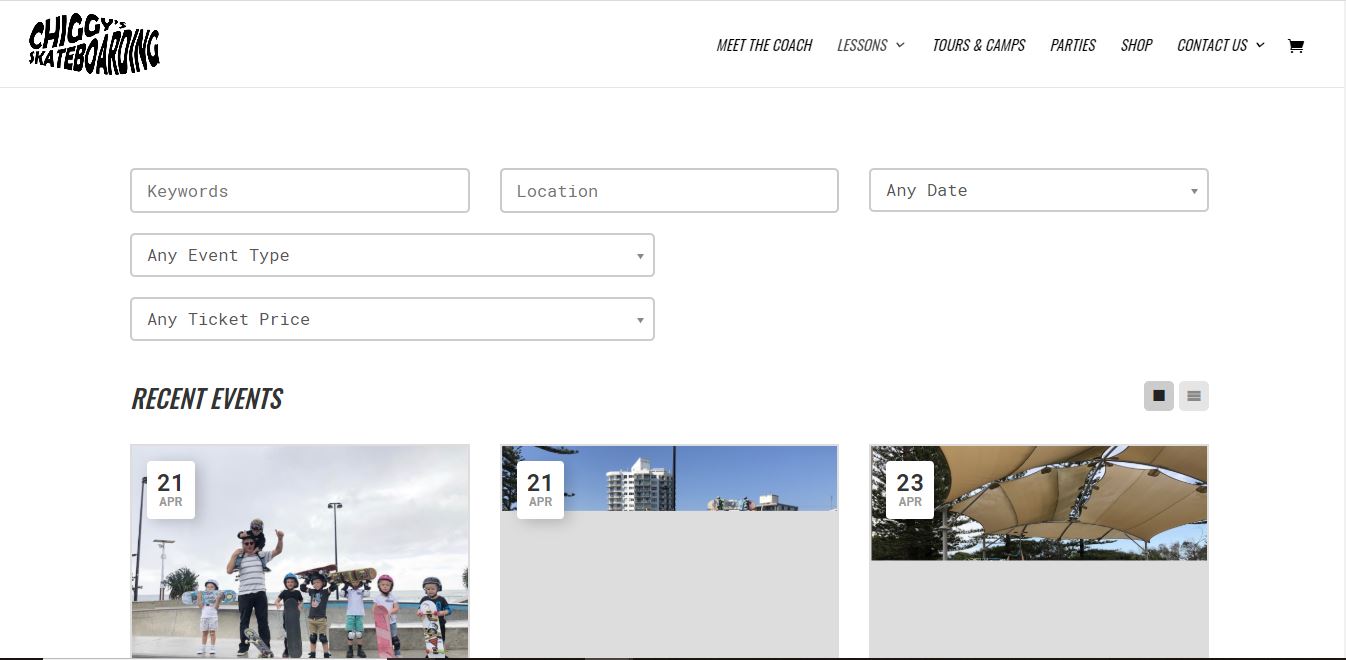Open the Any Date dropdown
The width and height of the screenshot is (1346, 660).
tap(1038, 190)
